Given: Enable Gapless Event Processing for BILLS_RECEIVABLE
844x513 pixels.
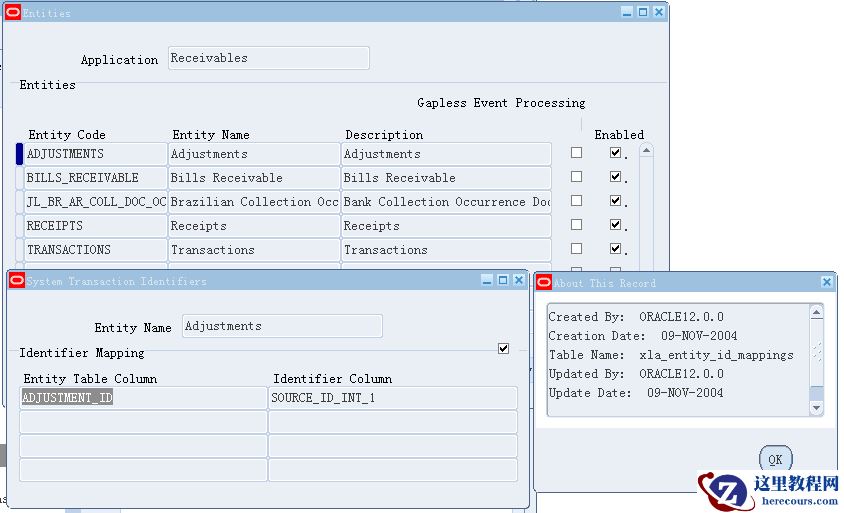Looking at the screenshot, I should 576,177.
